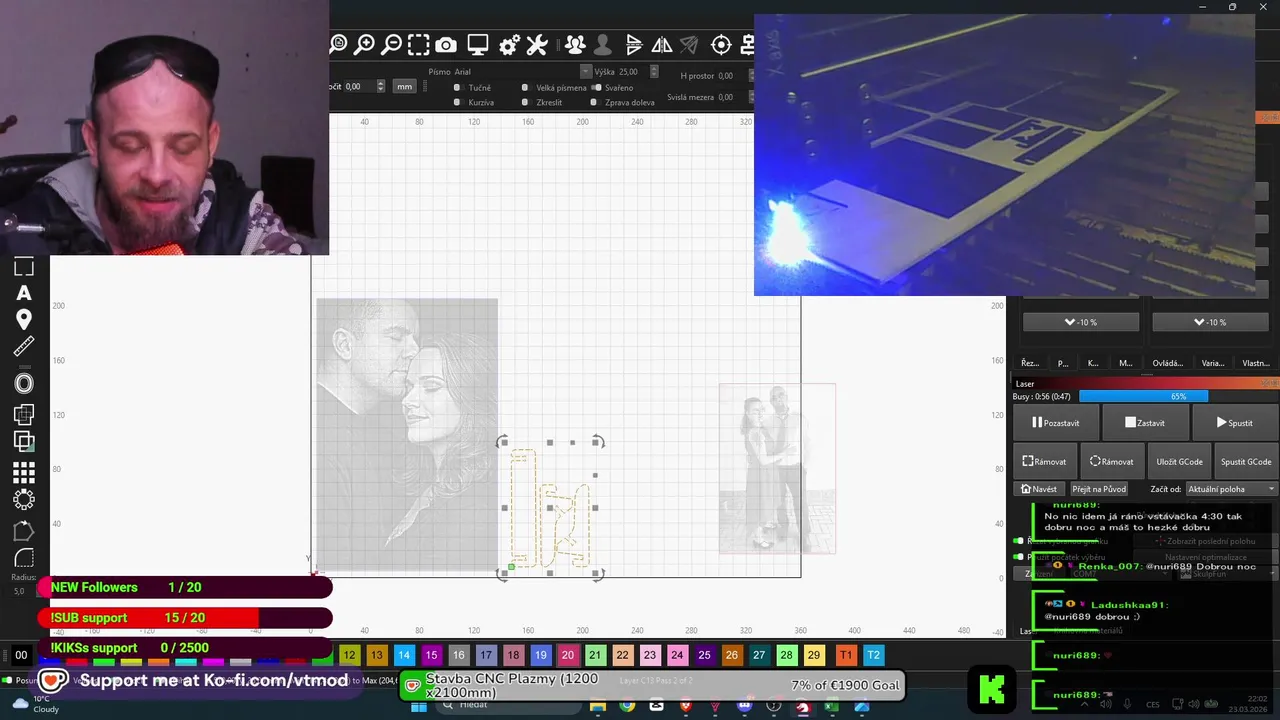
Task: Click the Navést home button
Action: click(1038, 489)
